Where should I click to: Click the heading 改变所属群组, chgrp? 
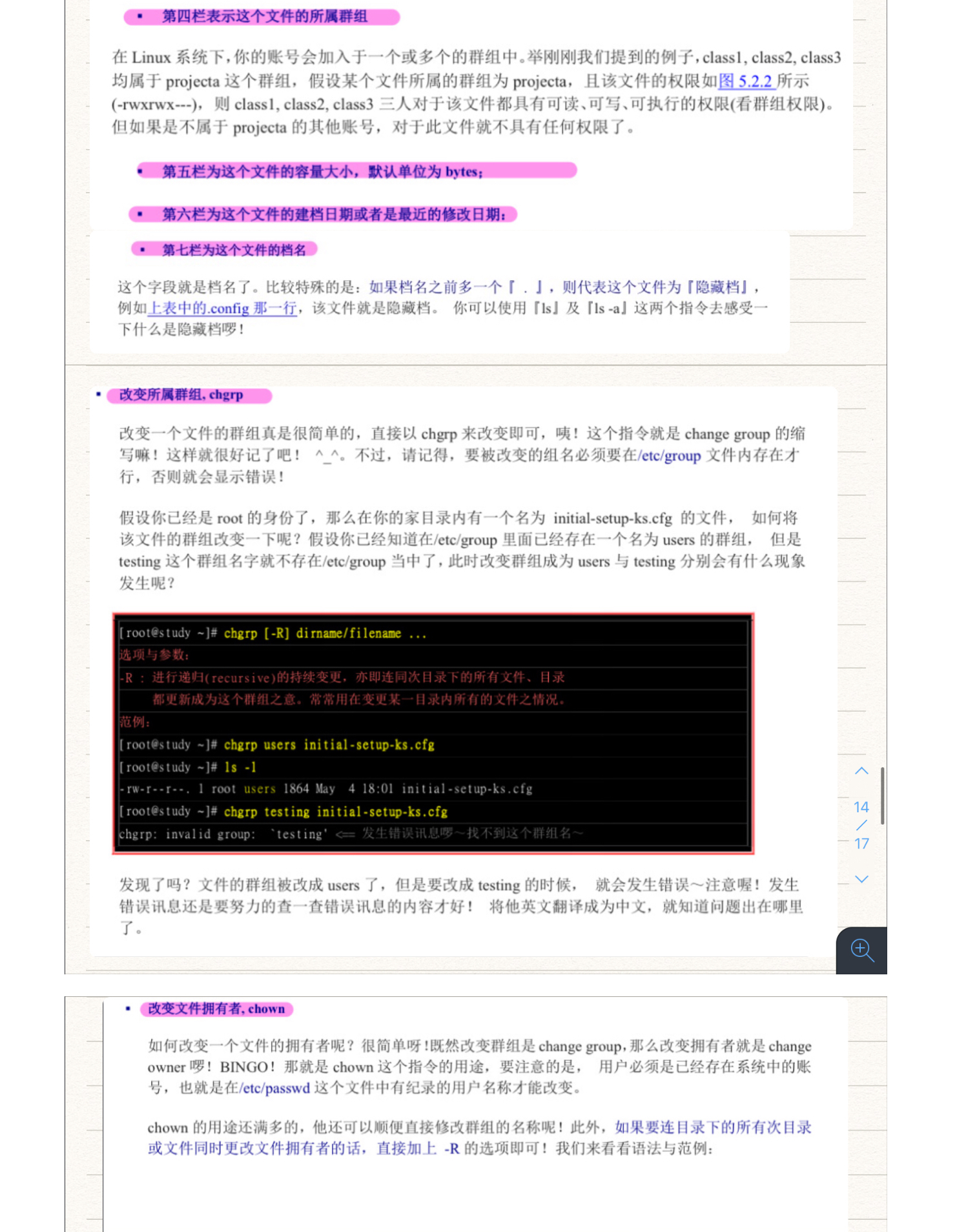pos(181,395)
